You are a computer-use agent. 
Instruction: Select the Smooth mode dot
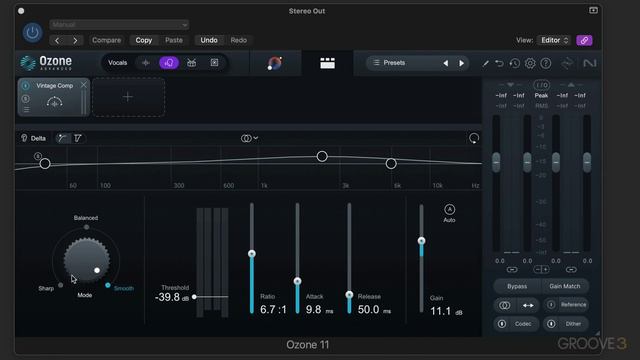click(x=108, y=285)
